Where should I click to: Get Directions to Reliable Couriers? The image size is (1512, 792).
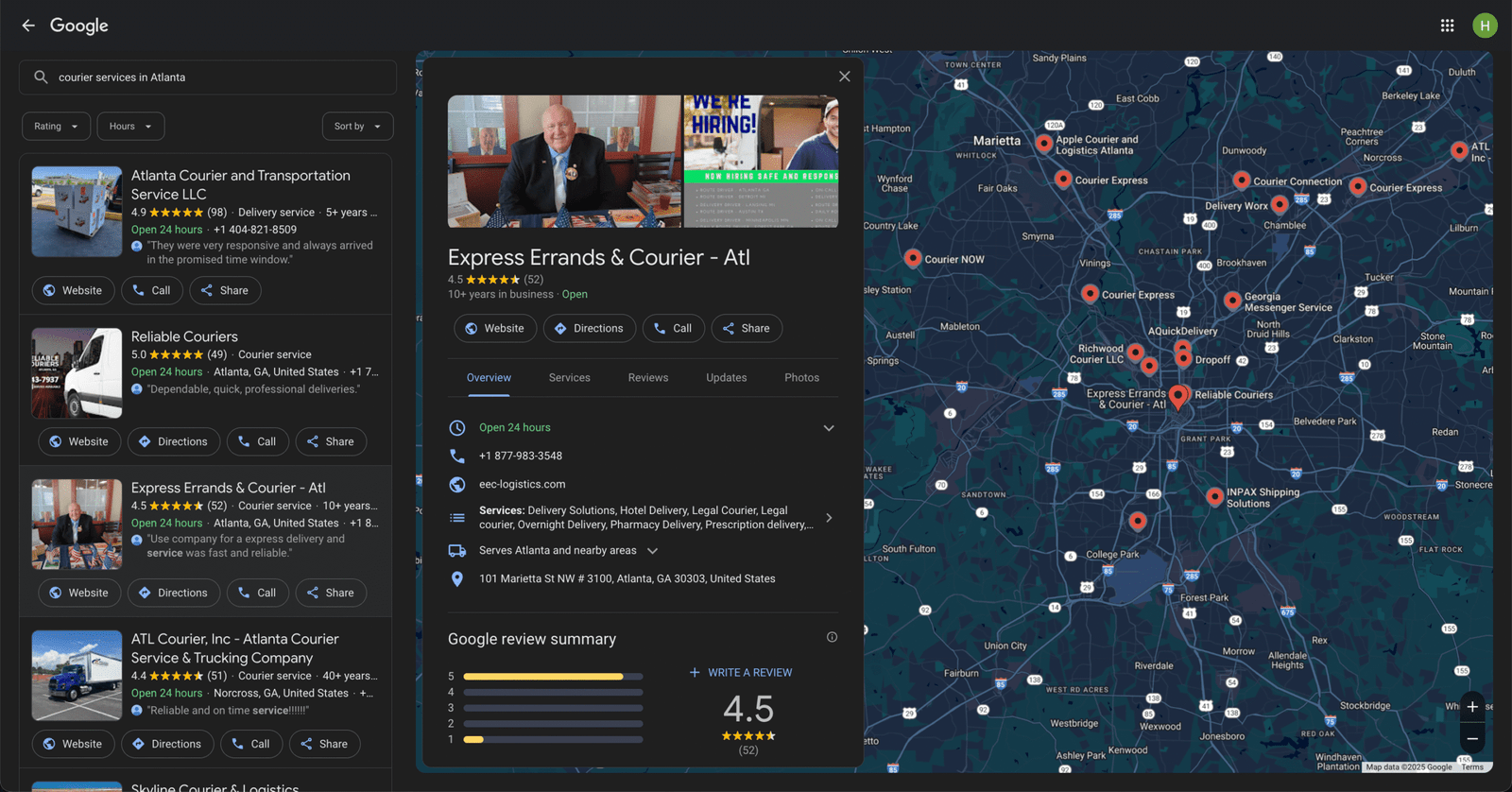pos(174,441)
